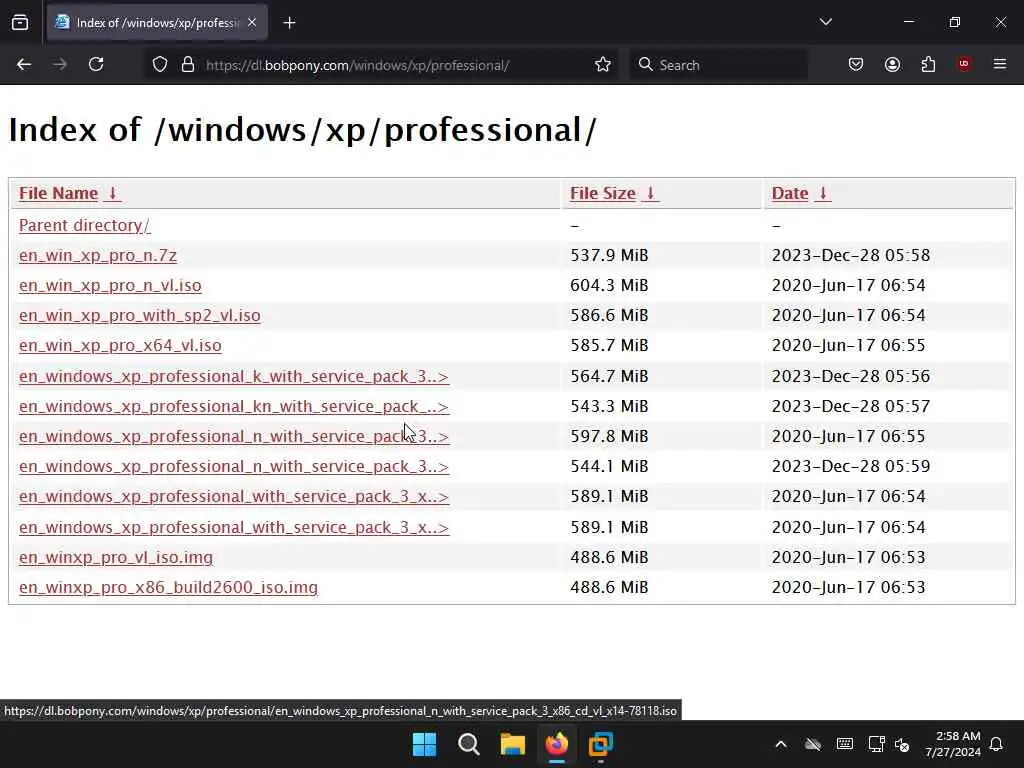Download en_winxp_pro_x86_build2600_iso.img

[168, 587]
